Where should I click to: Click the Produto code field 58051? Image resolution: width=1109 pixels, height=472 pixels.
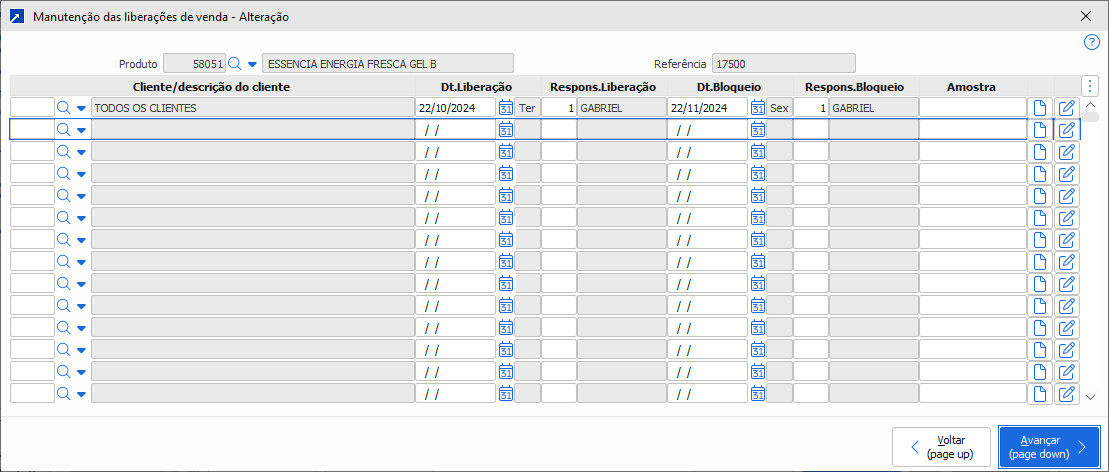tap(194, 64)
